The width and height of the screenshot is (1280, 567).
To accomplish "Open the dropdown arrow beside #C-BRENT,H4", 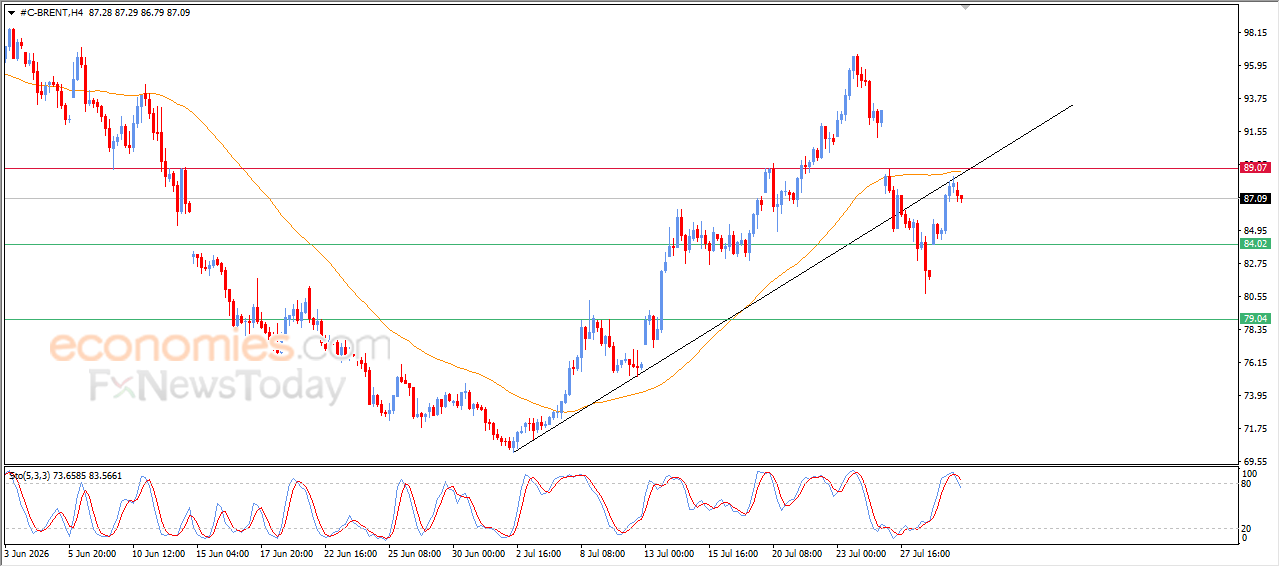I will (11, 12).
